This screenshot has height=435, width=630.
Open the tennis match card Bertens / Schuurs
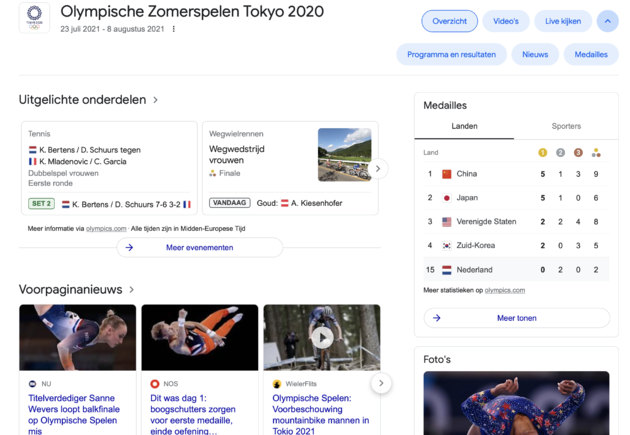[109, 168]
